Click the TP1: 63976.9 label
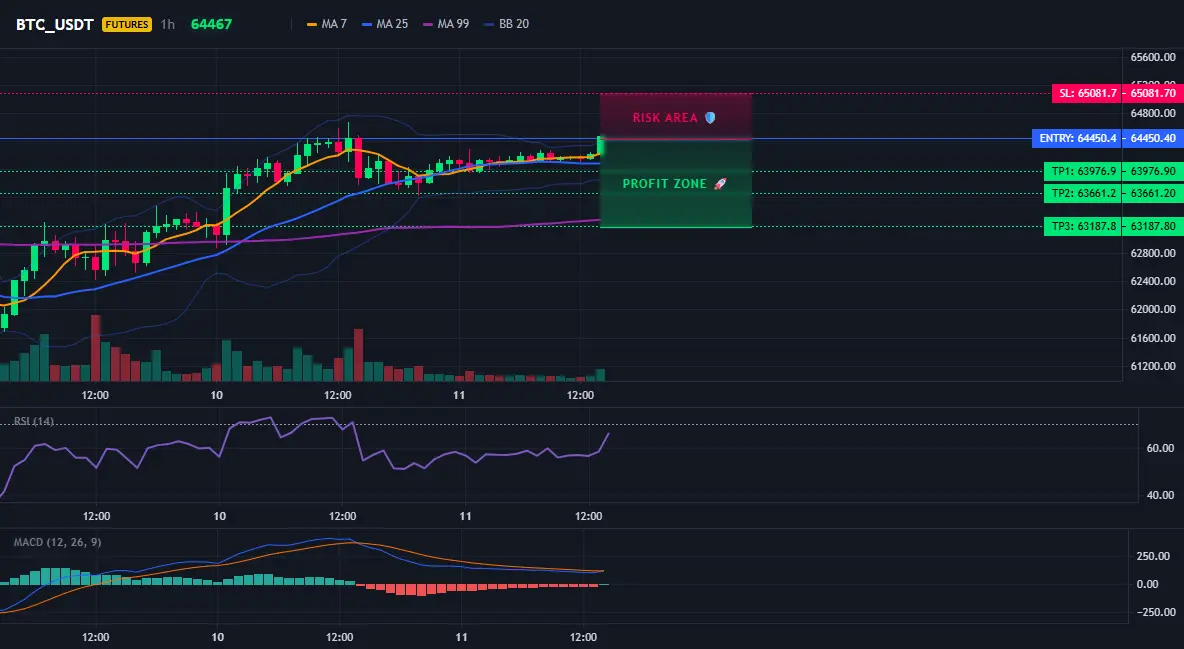The width and height of the screenshot is (1184, 649). pyautogui.click(x=1082, y=172)
